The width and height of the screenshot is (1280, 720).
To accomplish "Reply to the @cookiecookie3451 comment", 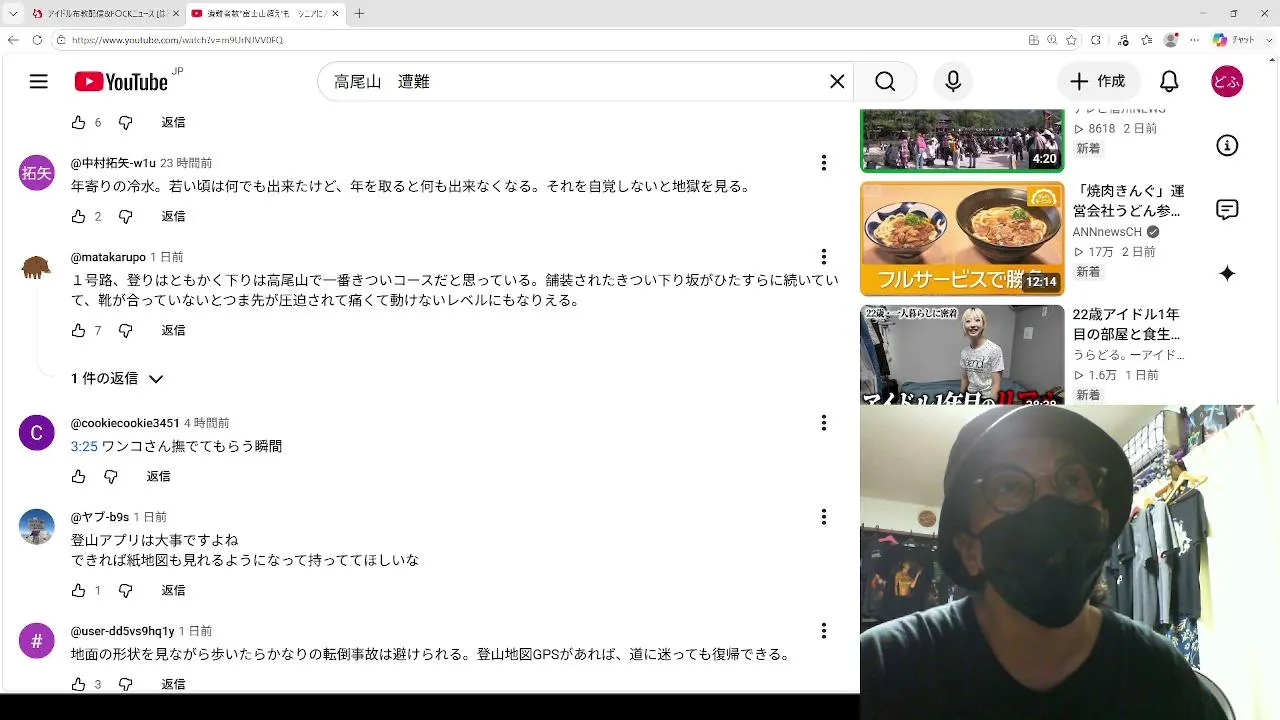I will coord(159,476).
